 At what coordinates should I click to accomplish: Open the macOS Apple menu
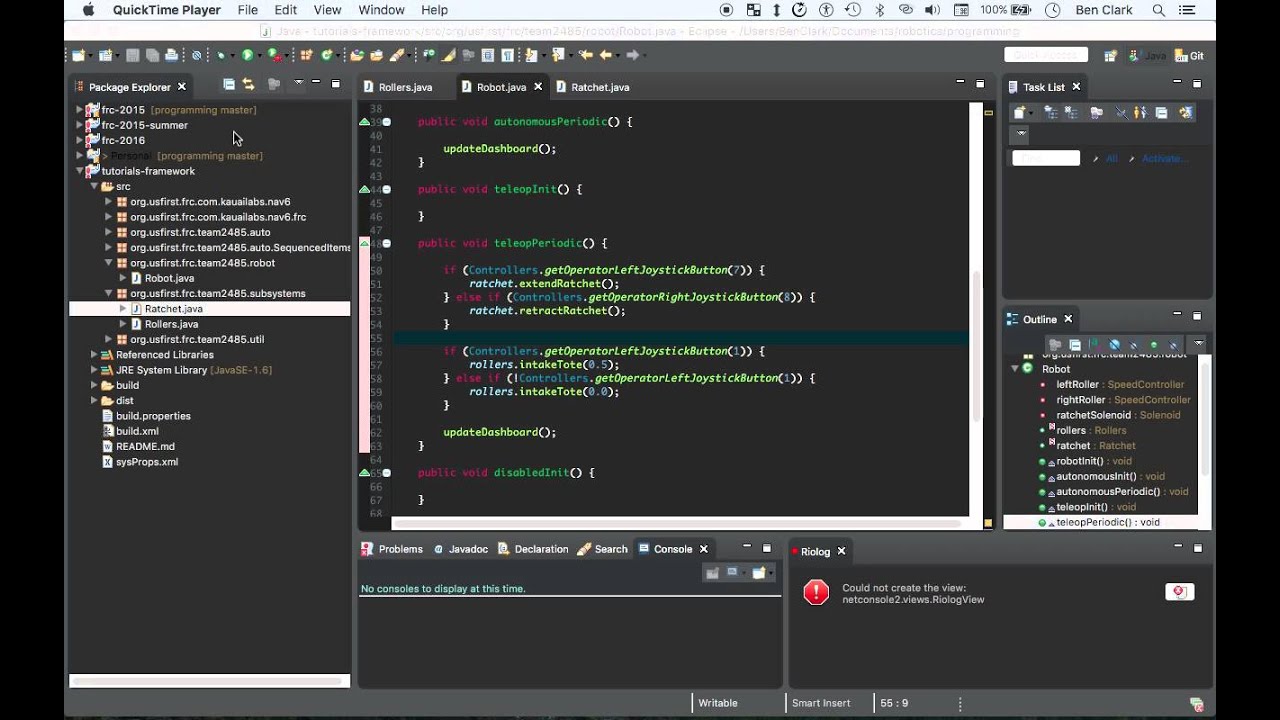pyautogui.click(x=88, y=10)
